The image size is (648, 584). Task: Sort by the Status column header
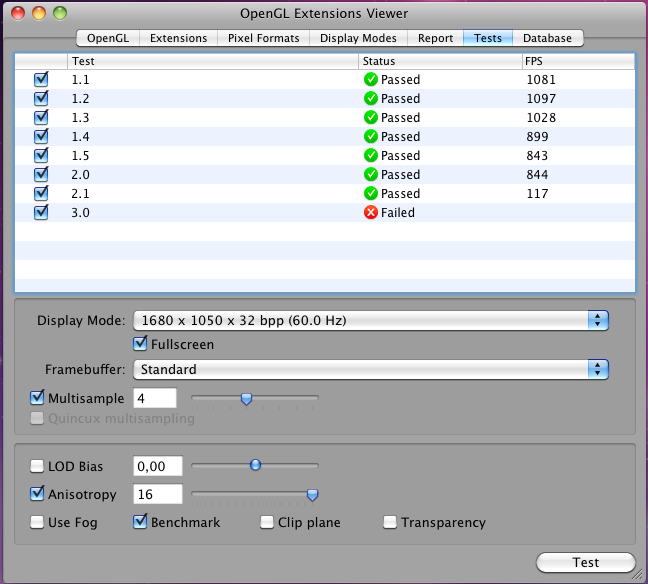click(x=440, y=61)
